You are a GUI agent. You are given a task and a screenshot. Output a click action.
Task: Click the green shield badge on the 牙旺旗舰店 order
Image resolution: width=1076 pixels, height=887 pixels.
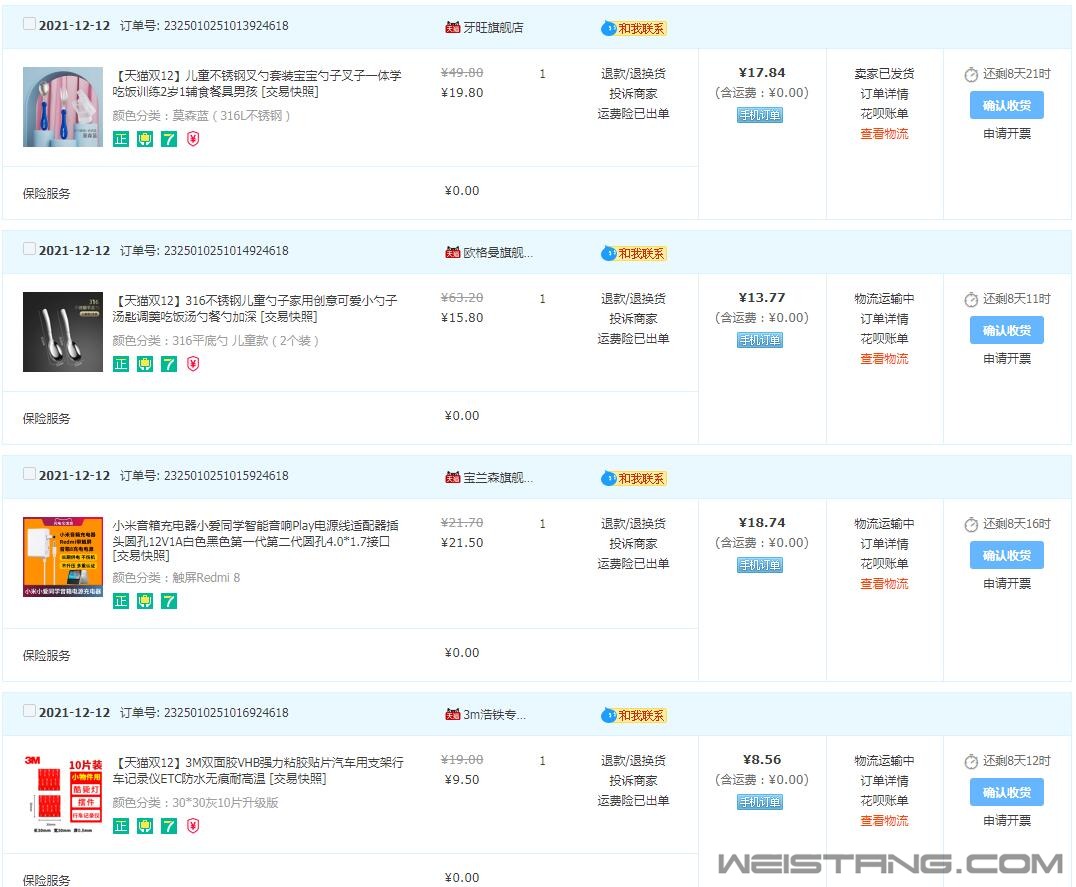tap(145, 139)
